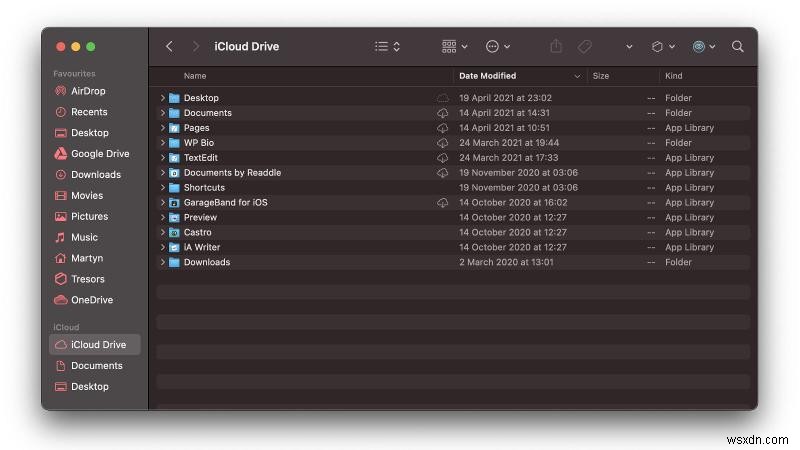800x450 pixels.
Task: Select the WP Bio folder name
Action: coord(199,143)
